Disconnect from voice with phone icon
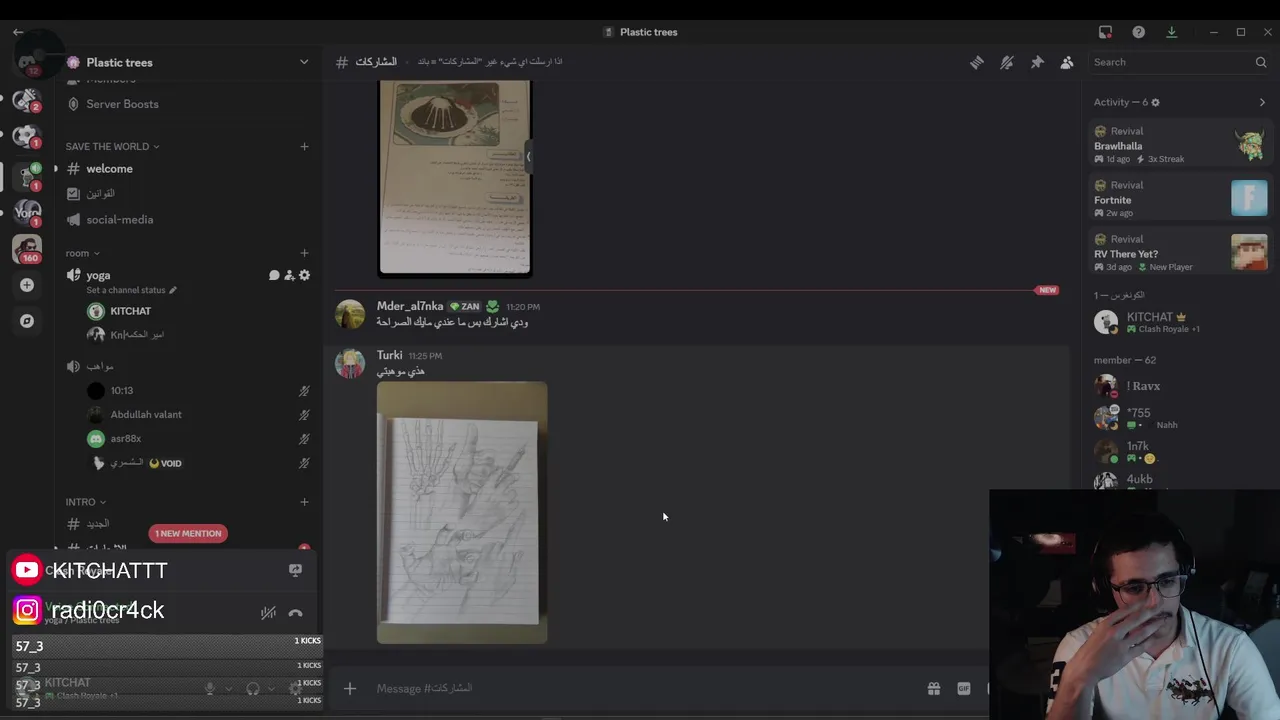 point(295,613)
